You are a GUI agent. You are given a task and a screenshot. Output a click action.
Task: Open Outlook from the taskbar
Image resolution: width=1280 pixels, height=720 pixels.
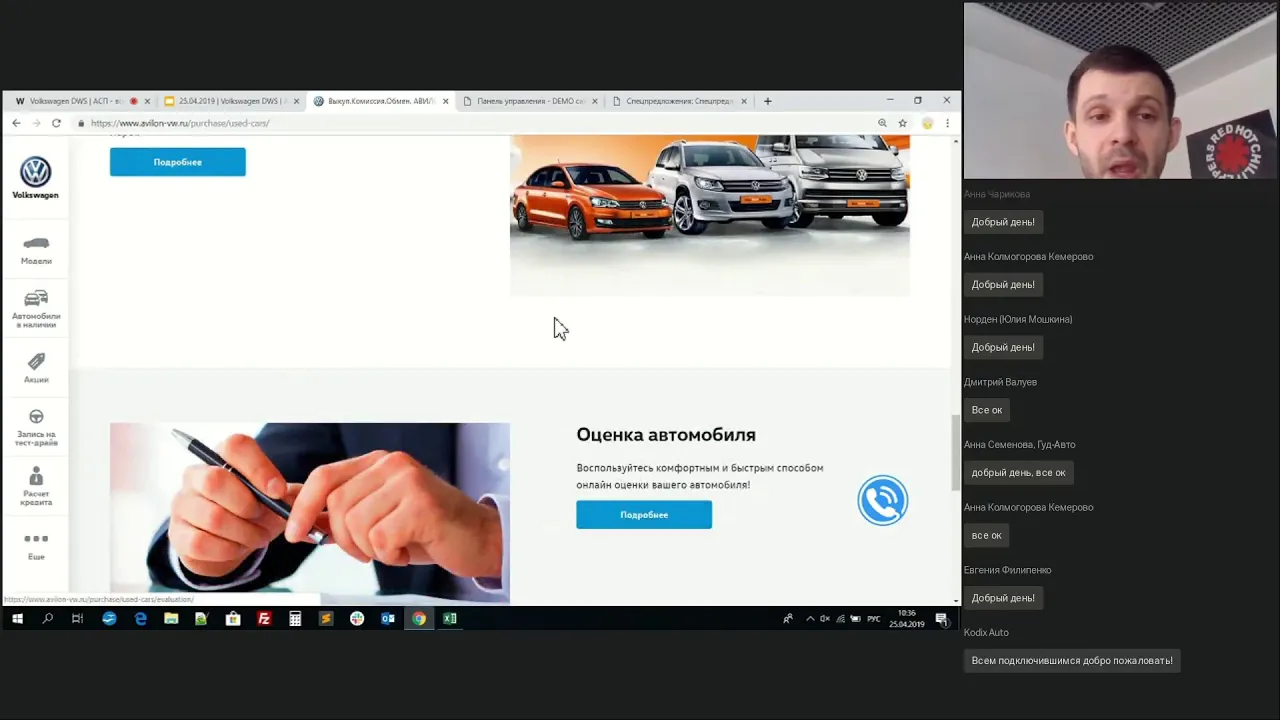tap(388, 619)
